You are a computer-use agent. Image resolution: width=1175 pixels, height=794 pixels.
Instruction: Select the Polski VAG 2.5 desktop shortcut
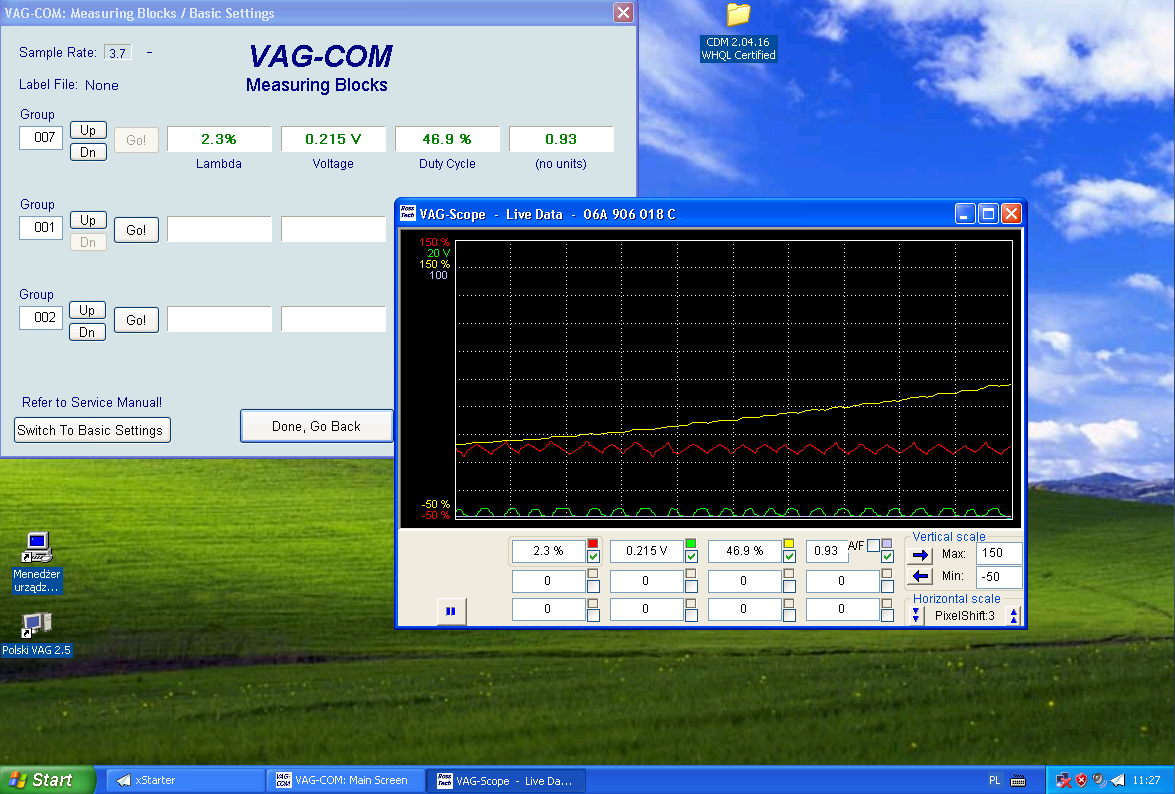click(36, 634)
